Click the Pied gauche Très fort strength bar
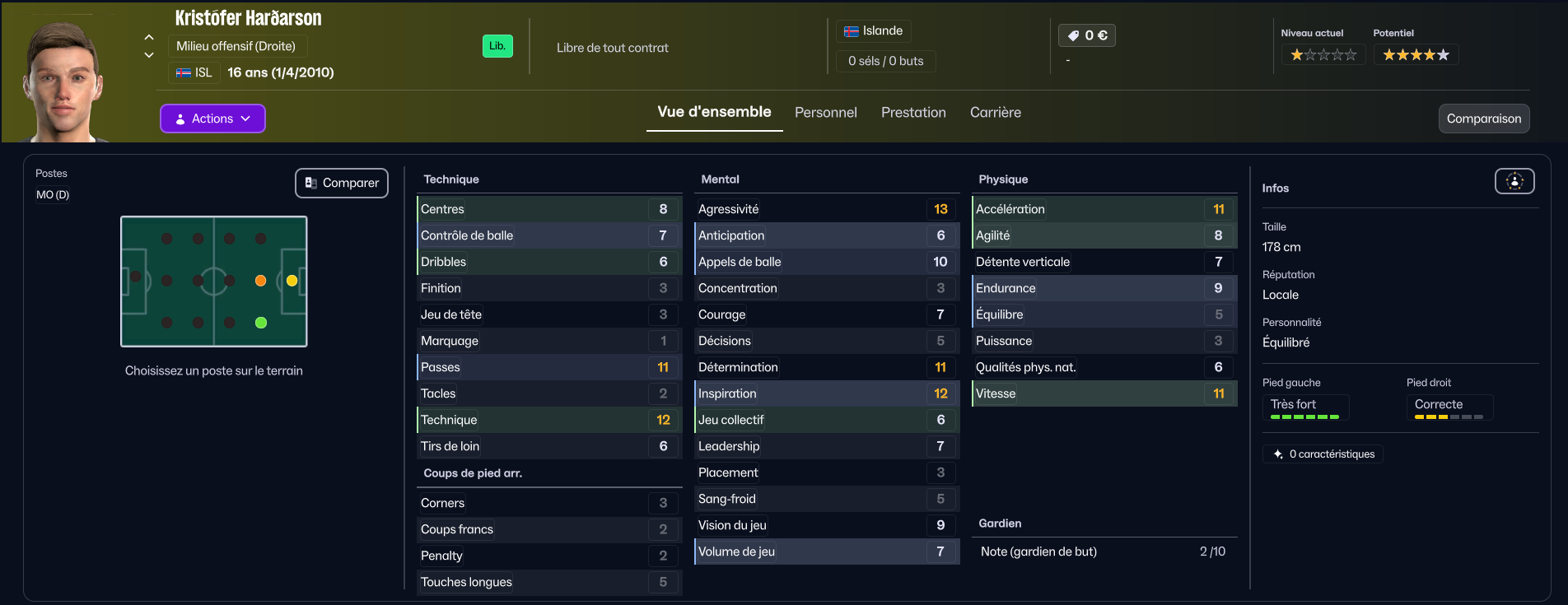1568x605 pixels. pos(1305,417)
